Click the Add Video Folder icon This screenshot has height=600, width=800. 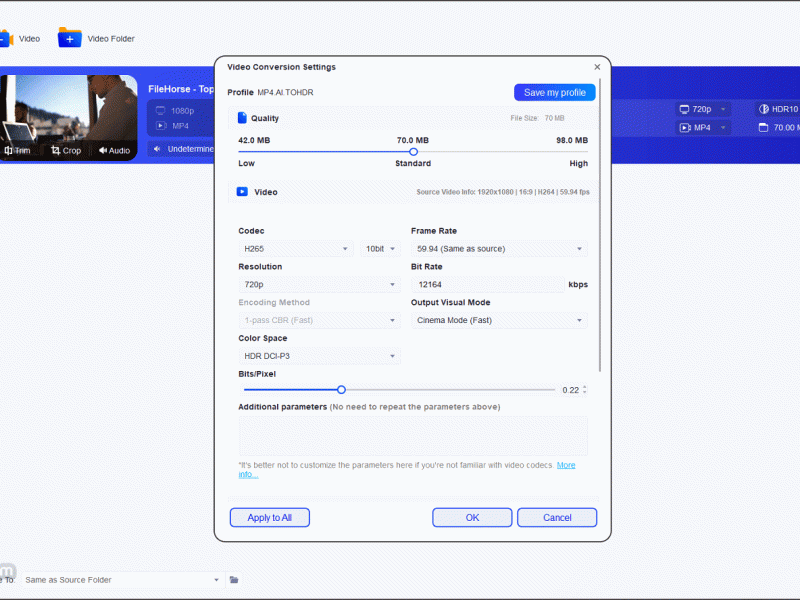[69, 37]
